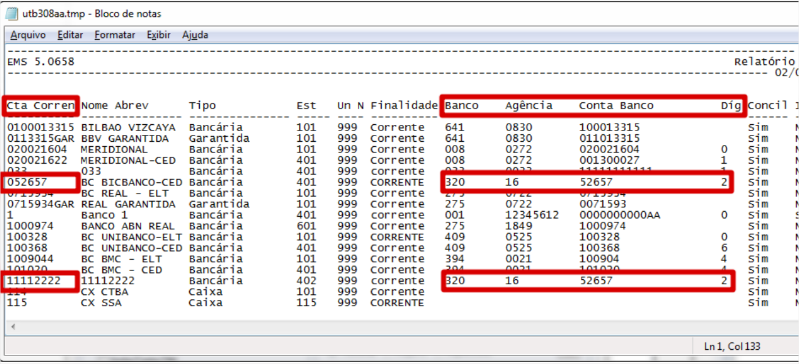Click the name 'BBV GARANTIDA'

click(x=125, y=138)
